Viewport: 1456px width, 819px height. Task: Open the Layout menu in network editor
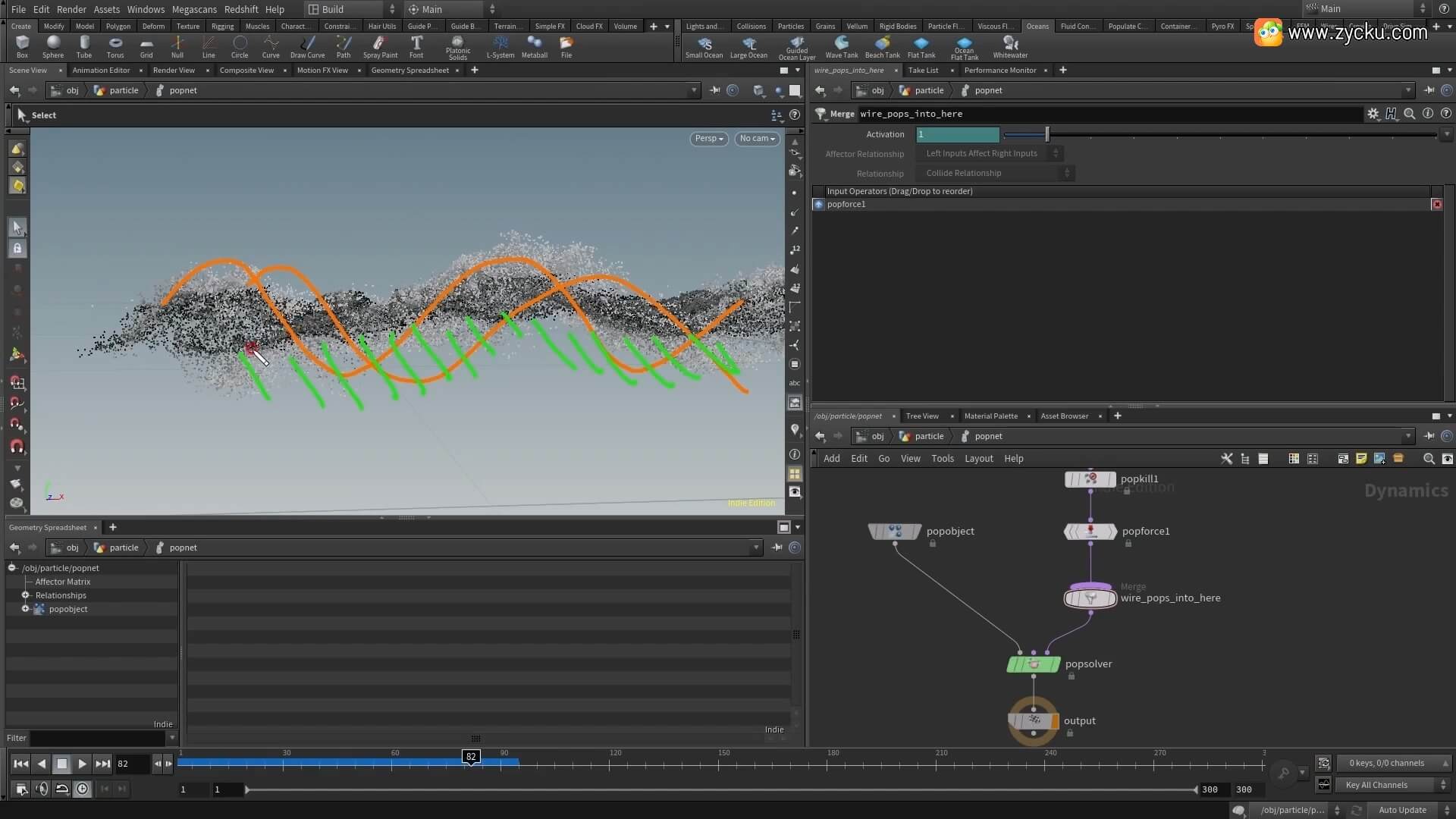[x=978, y=459]
